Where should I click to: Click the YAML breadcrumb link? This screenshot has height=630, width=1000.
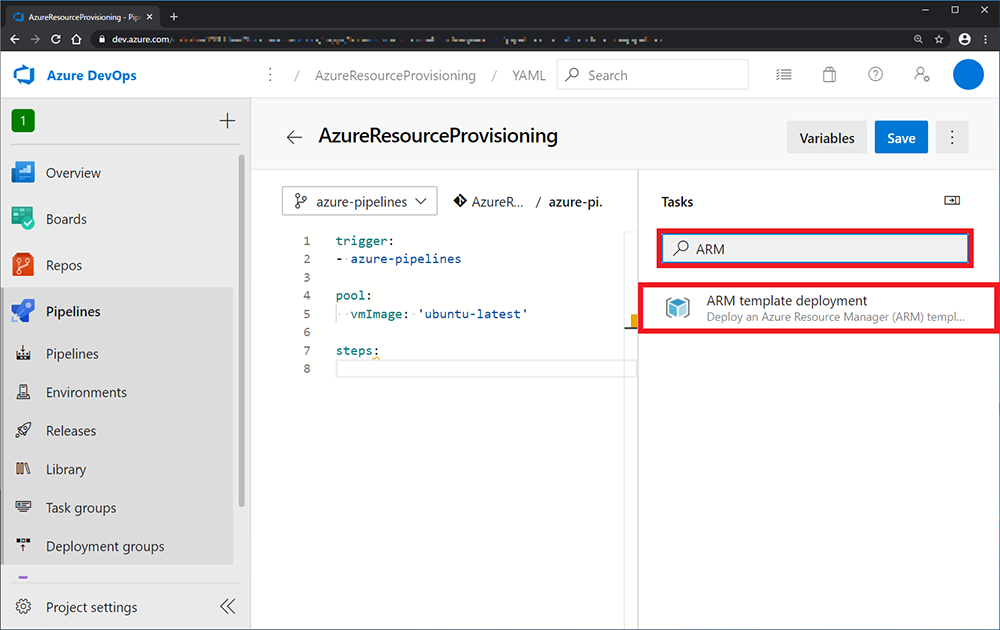(528, 75)
